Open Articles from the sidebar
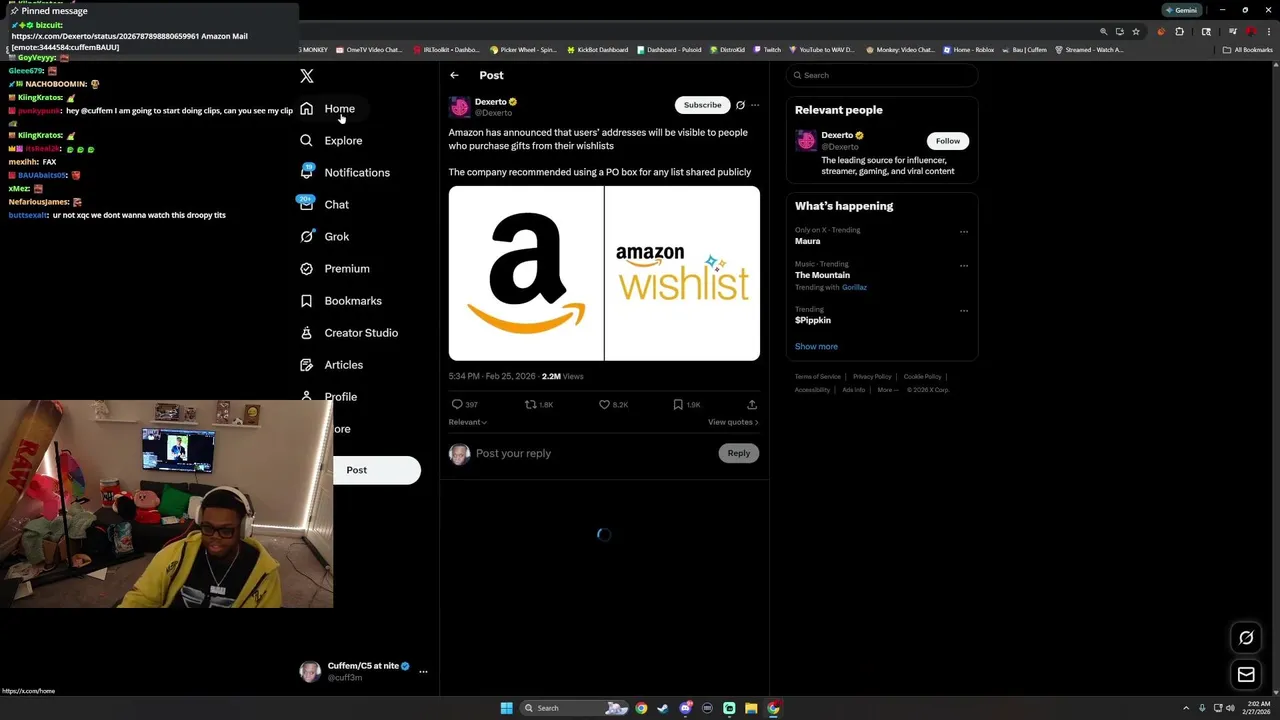The image size is (1280, 720). point(332,364)
